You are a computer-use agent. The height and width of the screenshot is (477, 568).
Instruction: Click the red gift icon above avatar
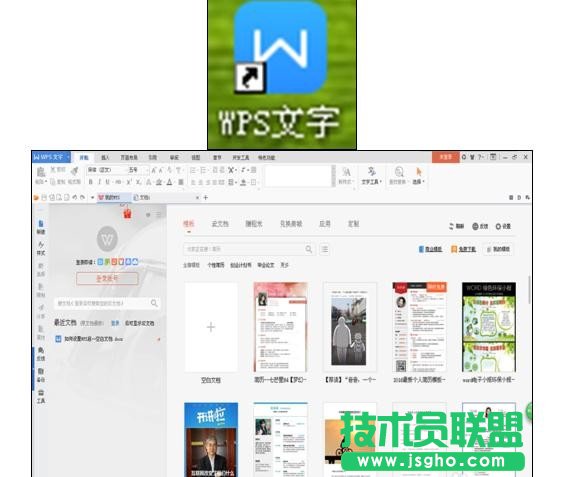[127, 213]
